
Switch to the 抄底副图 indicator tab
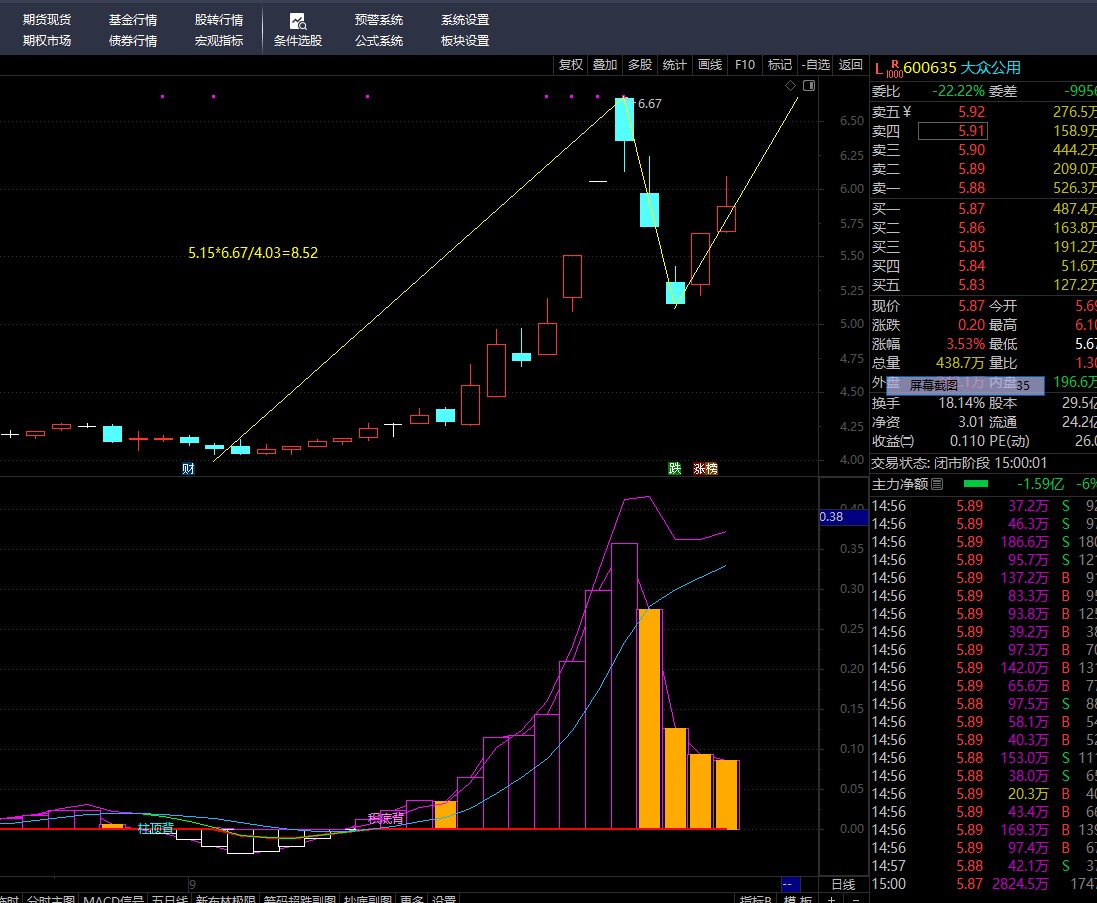[x=368, y=899]
